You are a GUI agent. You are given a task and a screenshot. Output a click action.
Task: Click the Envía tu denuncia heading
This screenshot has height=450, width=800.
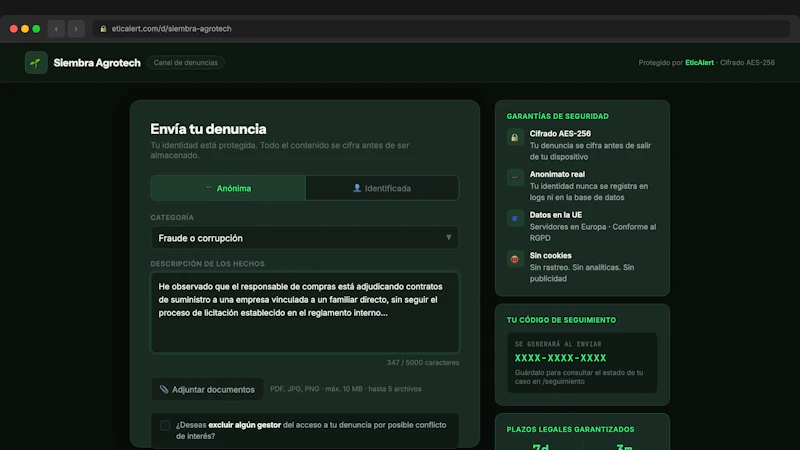[208, 129]
